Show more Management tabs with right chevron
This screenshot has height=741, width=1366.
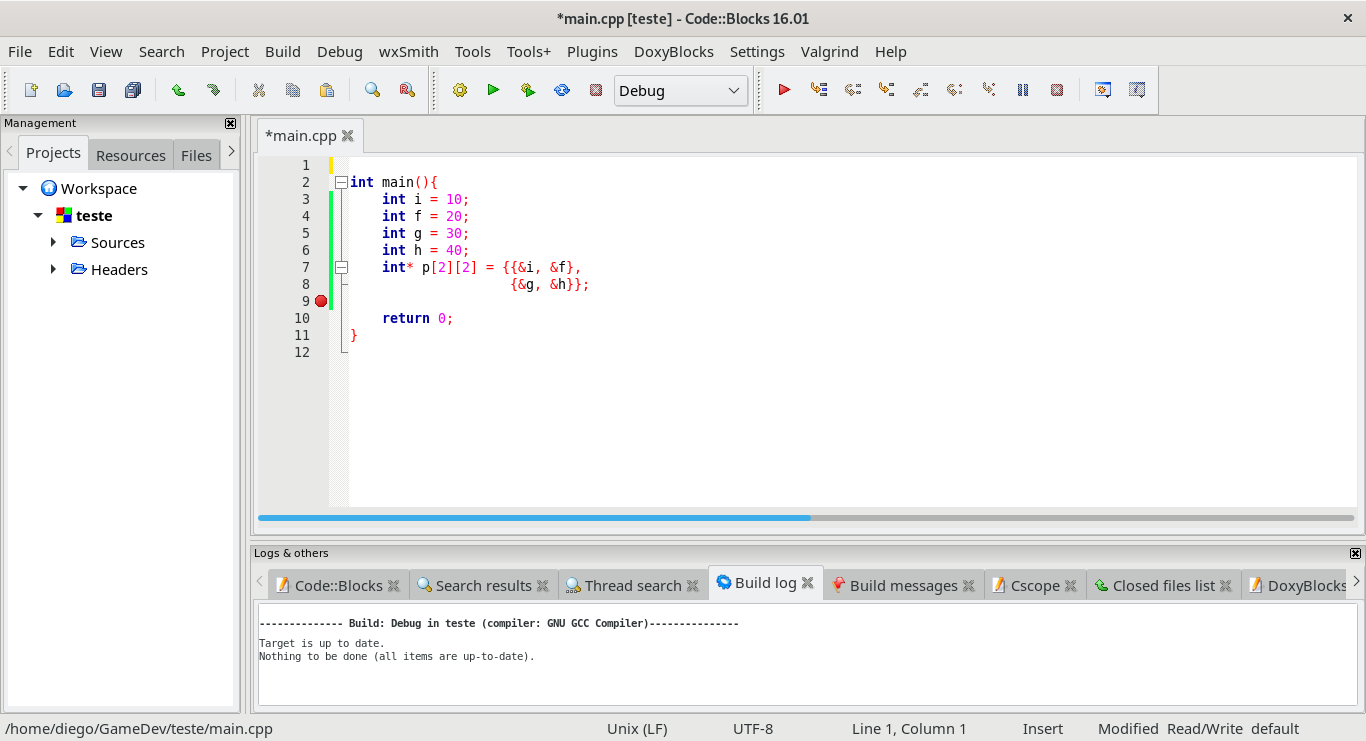pyautogui.click(x=231, y=151)
